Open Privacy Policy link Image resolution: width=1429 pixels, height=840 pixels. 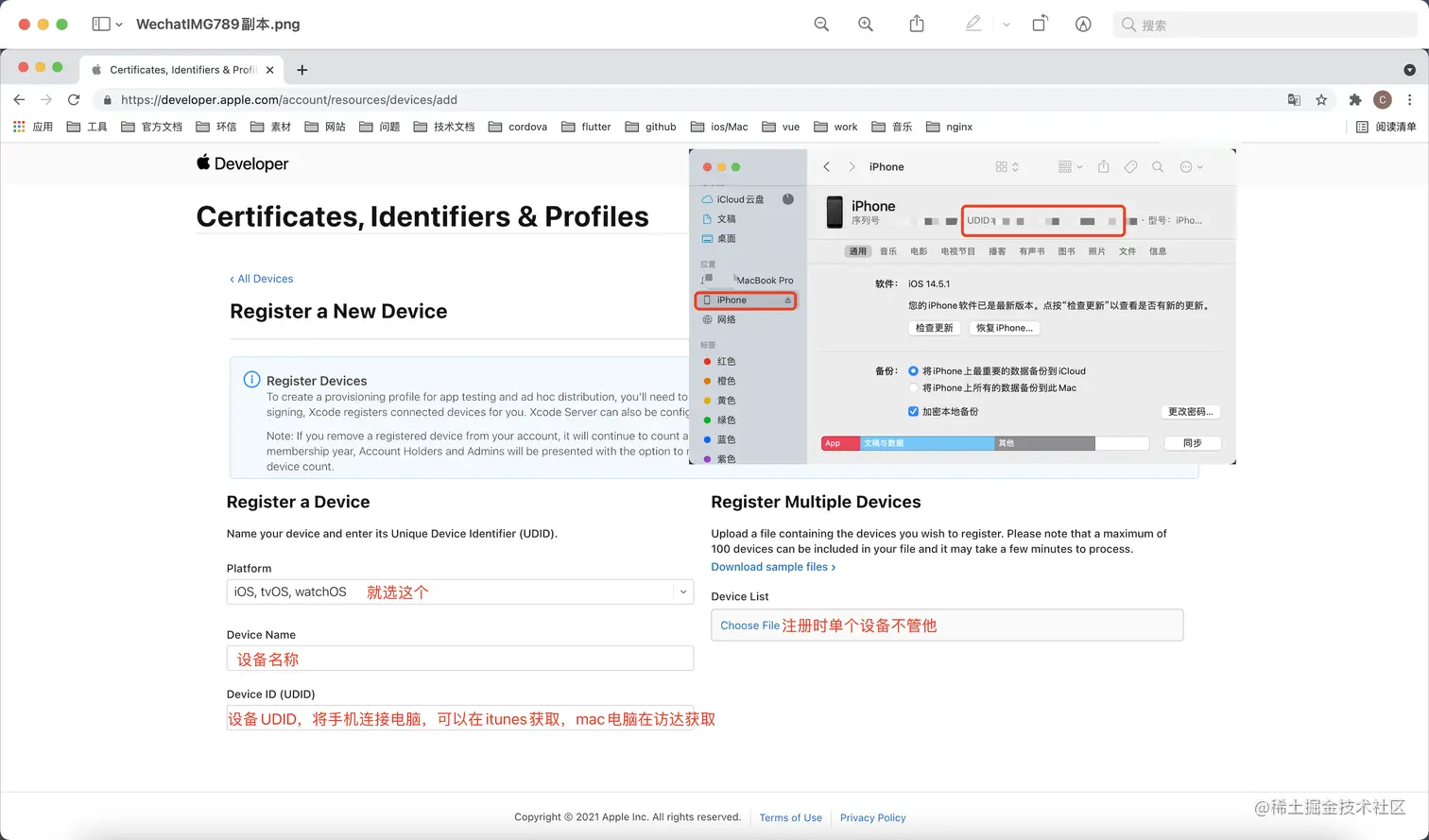tap(873, 818)
